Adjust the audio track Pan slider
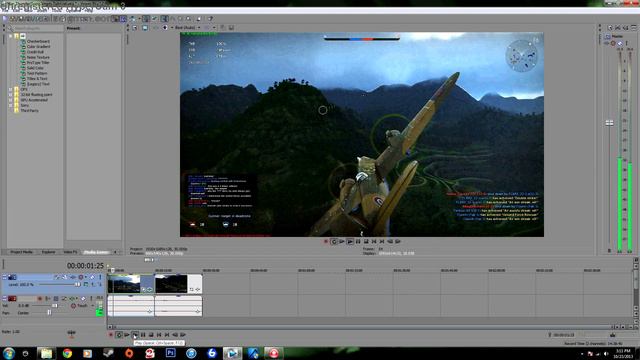The width and height of the screenshot is (640, 360). click(49, 313)
